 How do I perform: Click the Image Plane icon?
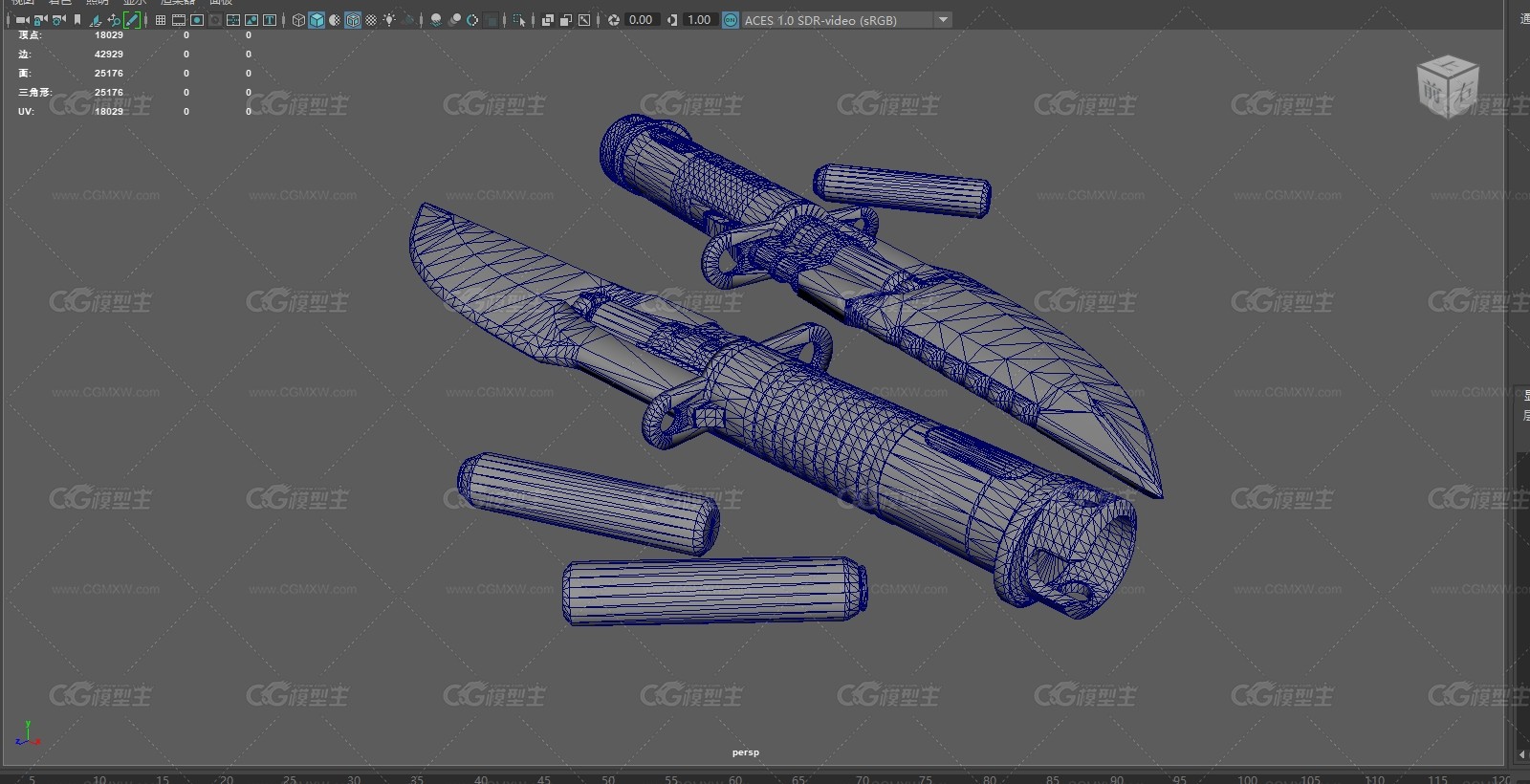[96, 20]
